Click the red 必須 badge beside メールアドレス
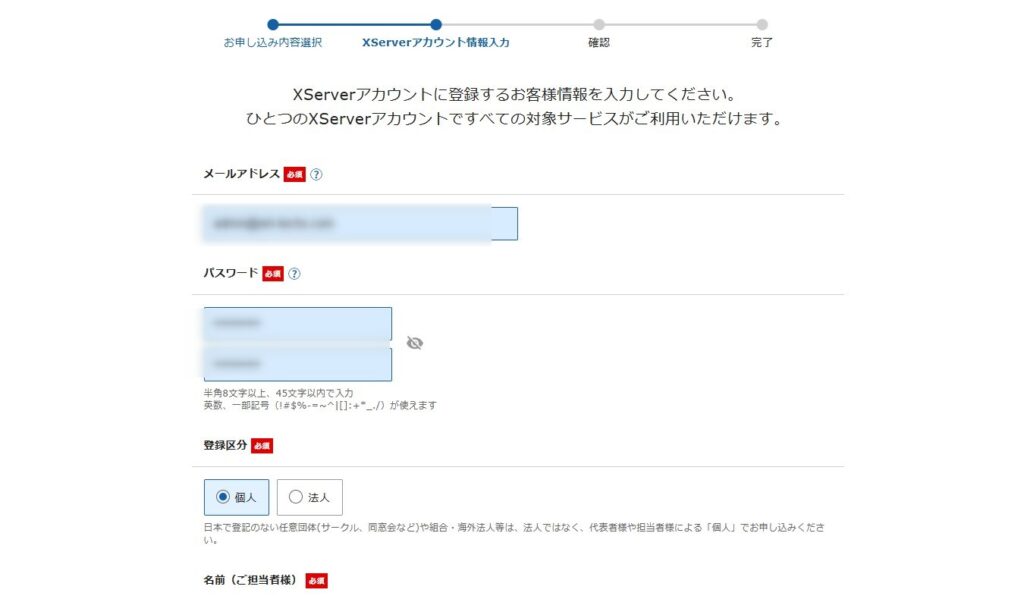Viewport: 1024px width, 599px height. [294, 174]
